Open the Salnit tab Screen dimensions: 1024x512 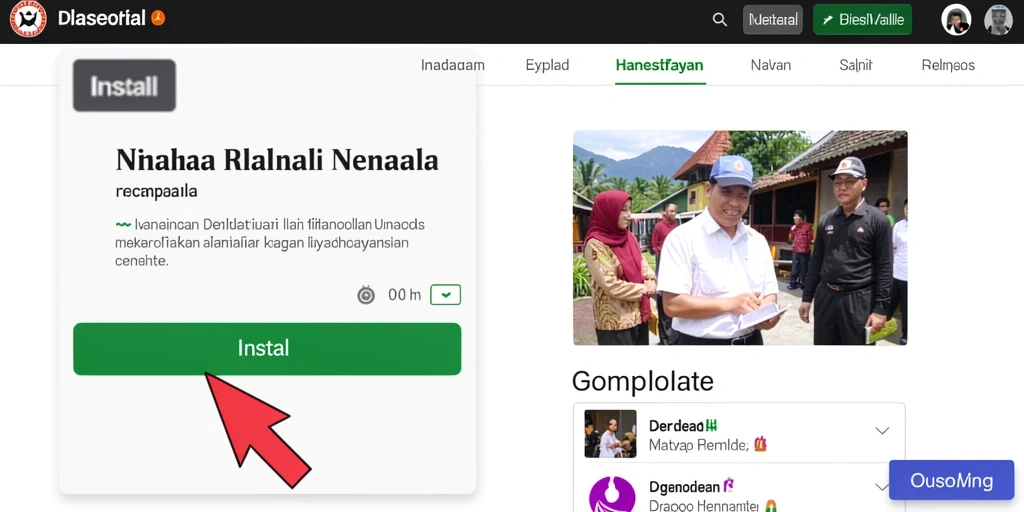click(856, 65)
